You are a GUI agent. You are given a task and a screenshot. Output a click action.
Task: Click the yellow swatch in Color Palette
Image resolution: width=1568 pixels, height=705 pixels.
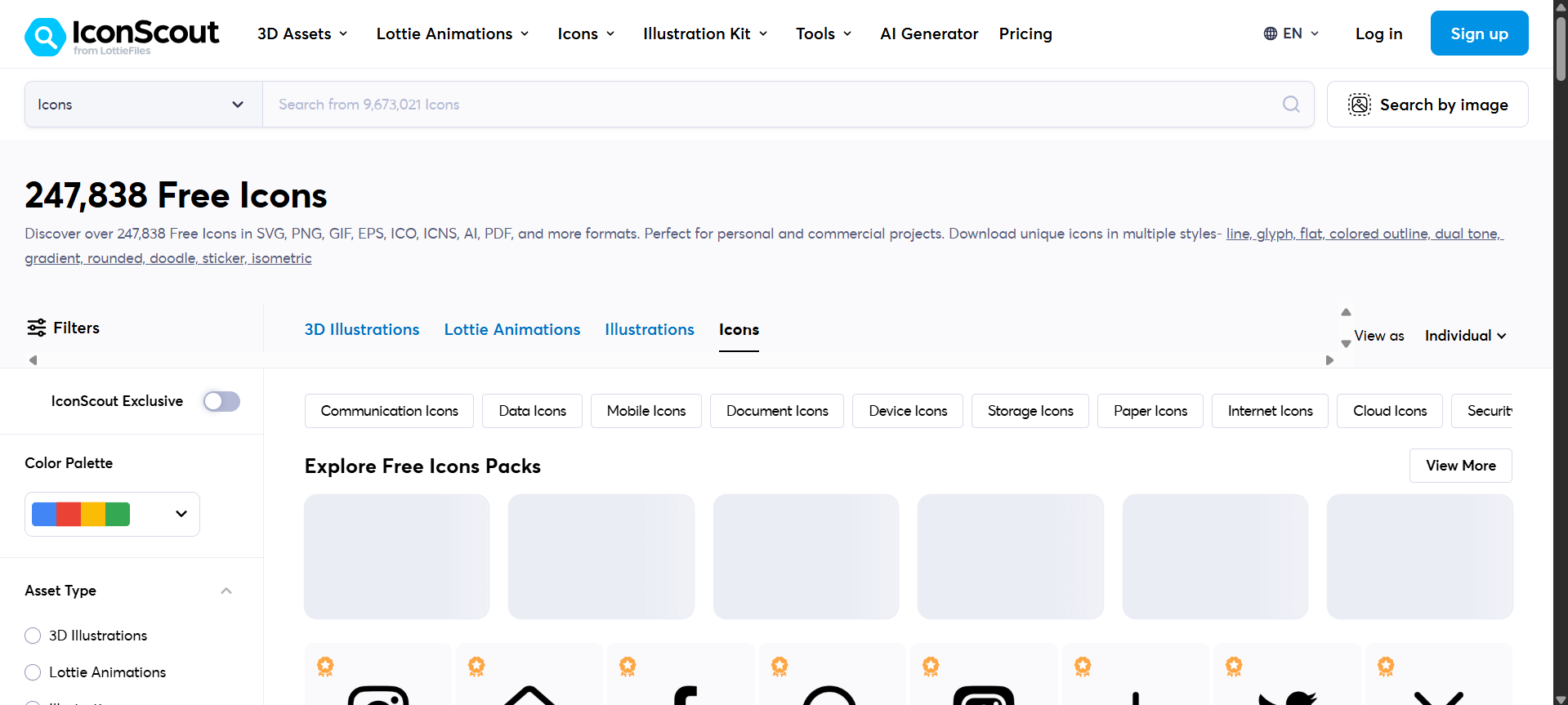pyautogui.click(x=93, y=514)
